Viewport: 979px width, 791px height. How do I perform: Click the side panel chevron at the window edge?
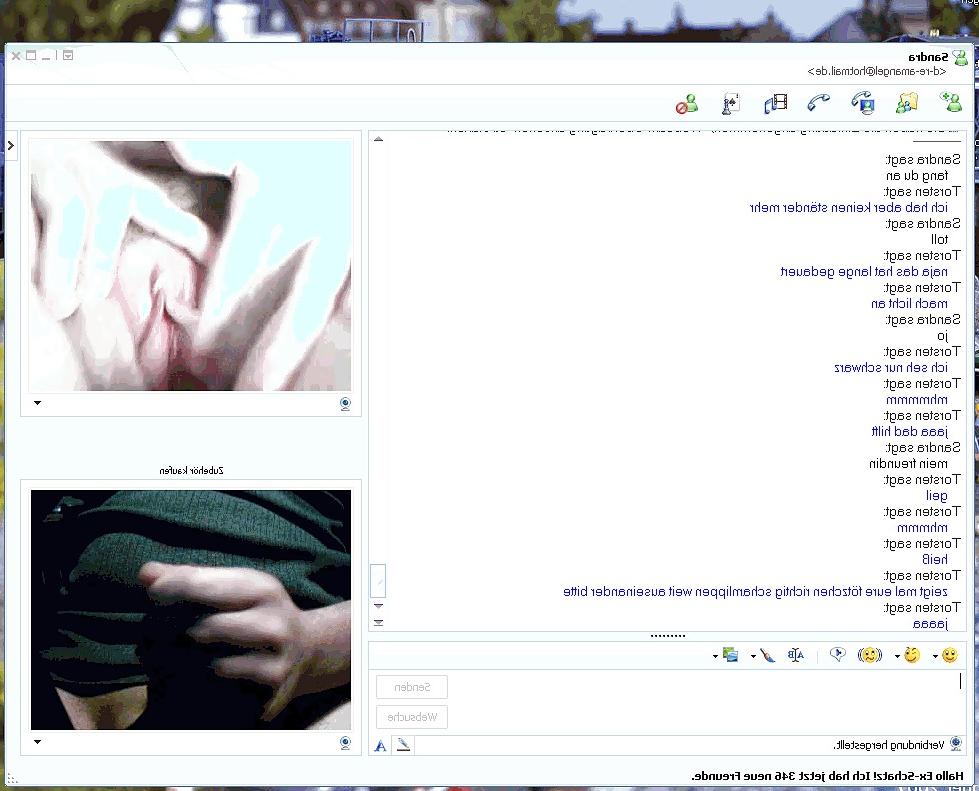11,145
